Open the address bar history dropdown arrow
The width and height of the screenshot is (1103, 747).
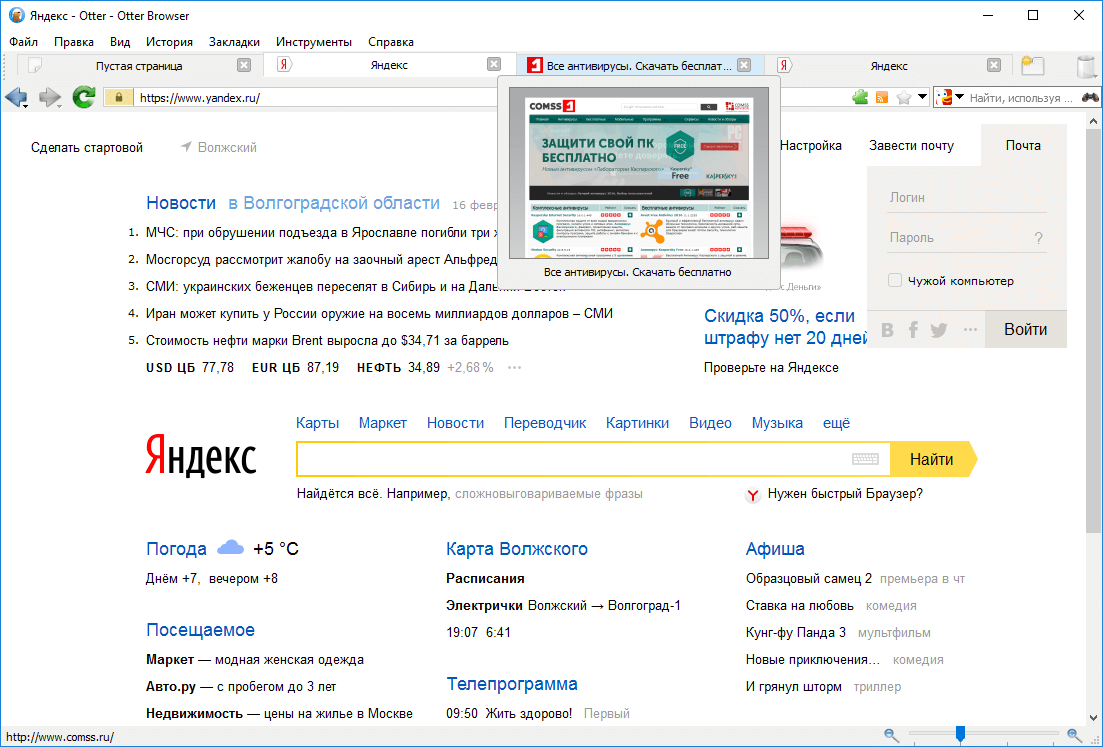tap(922, 97)
